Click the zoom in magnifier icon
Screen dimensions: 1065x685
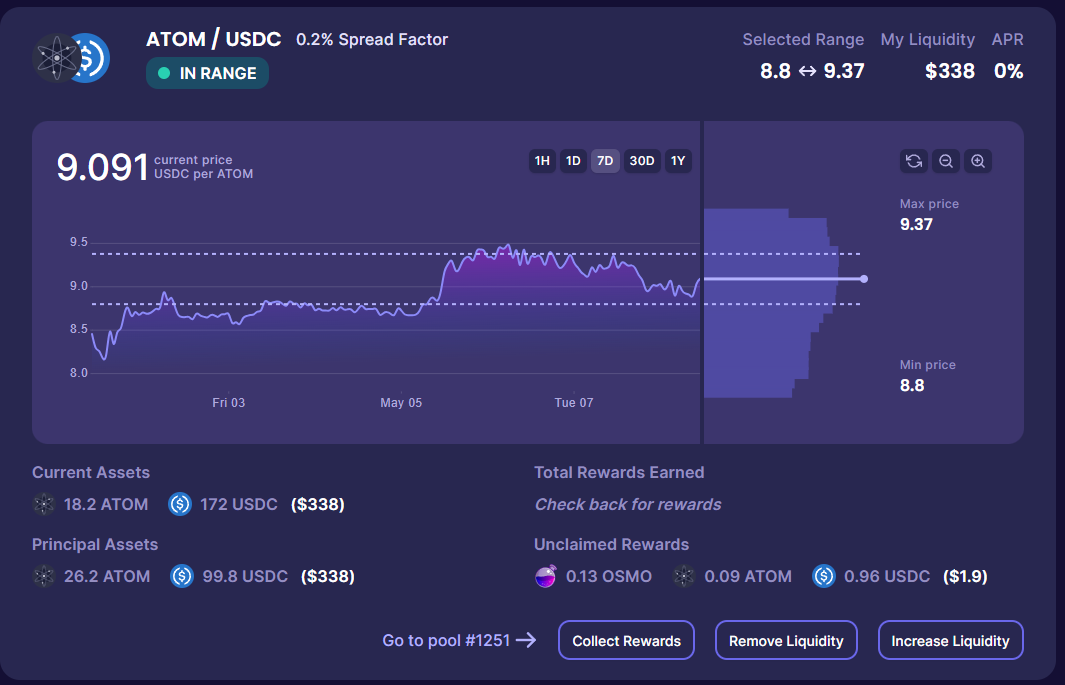[x=978, y=161]
